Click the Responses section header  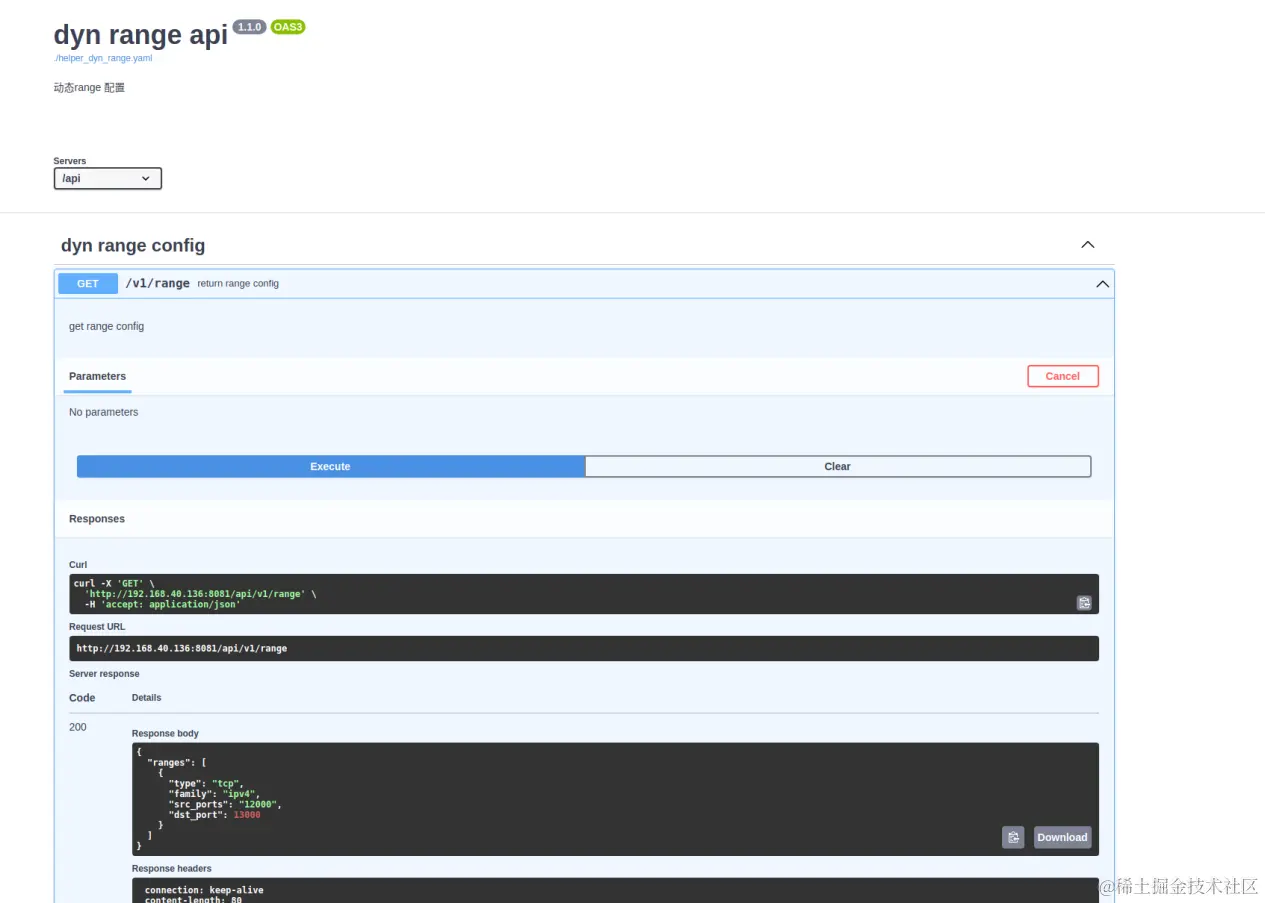[97, 519]
